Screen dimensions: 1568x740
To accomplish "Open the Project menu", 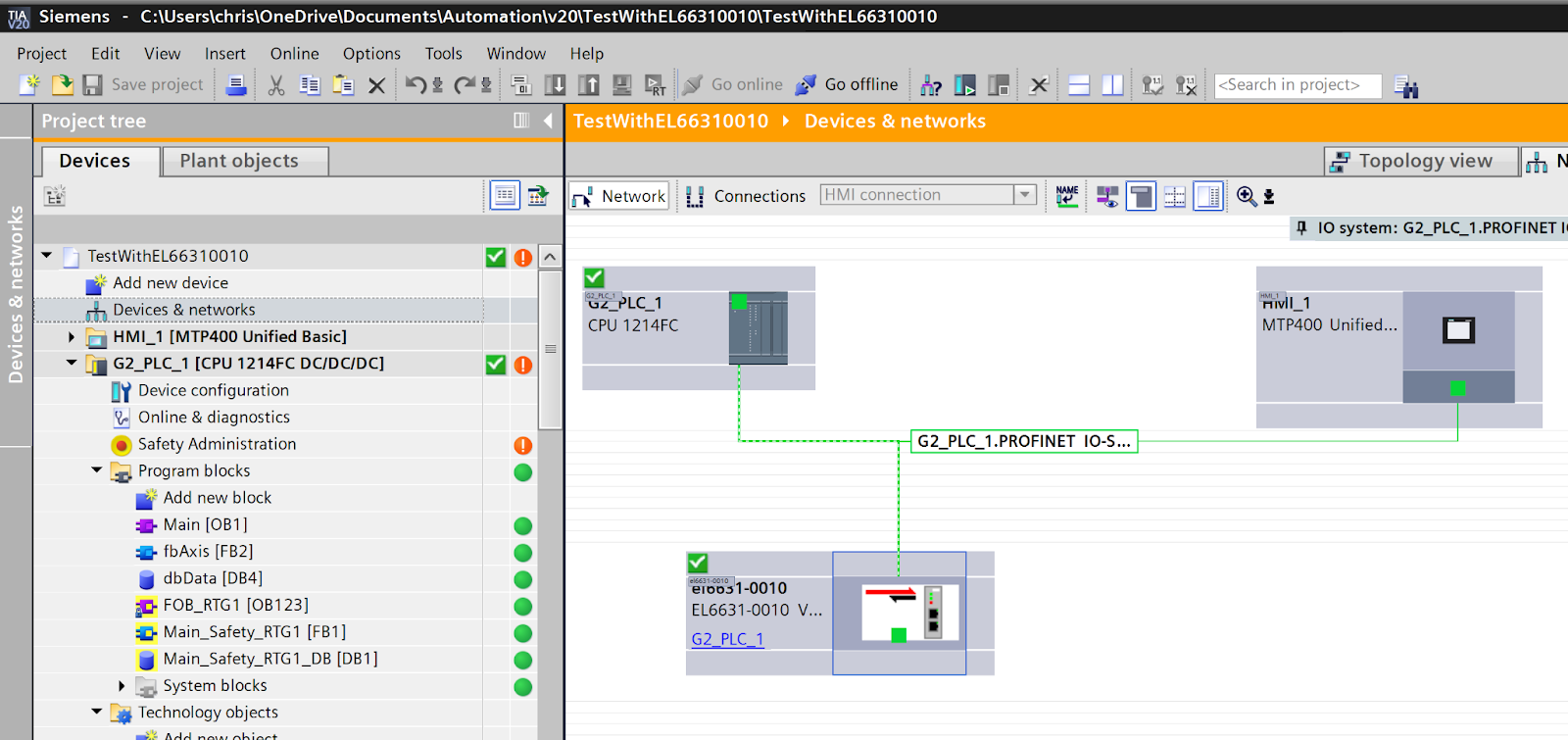I will tap(42, 54).
